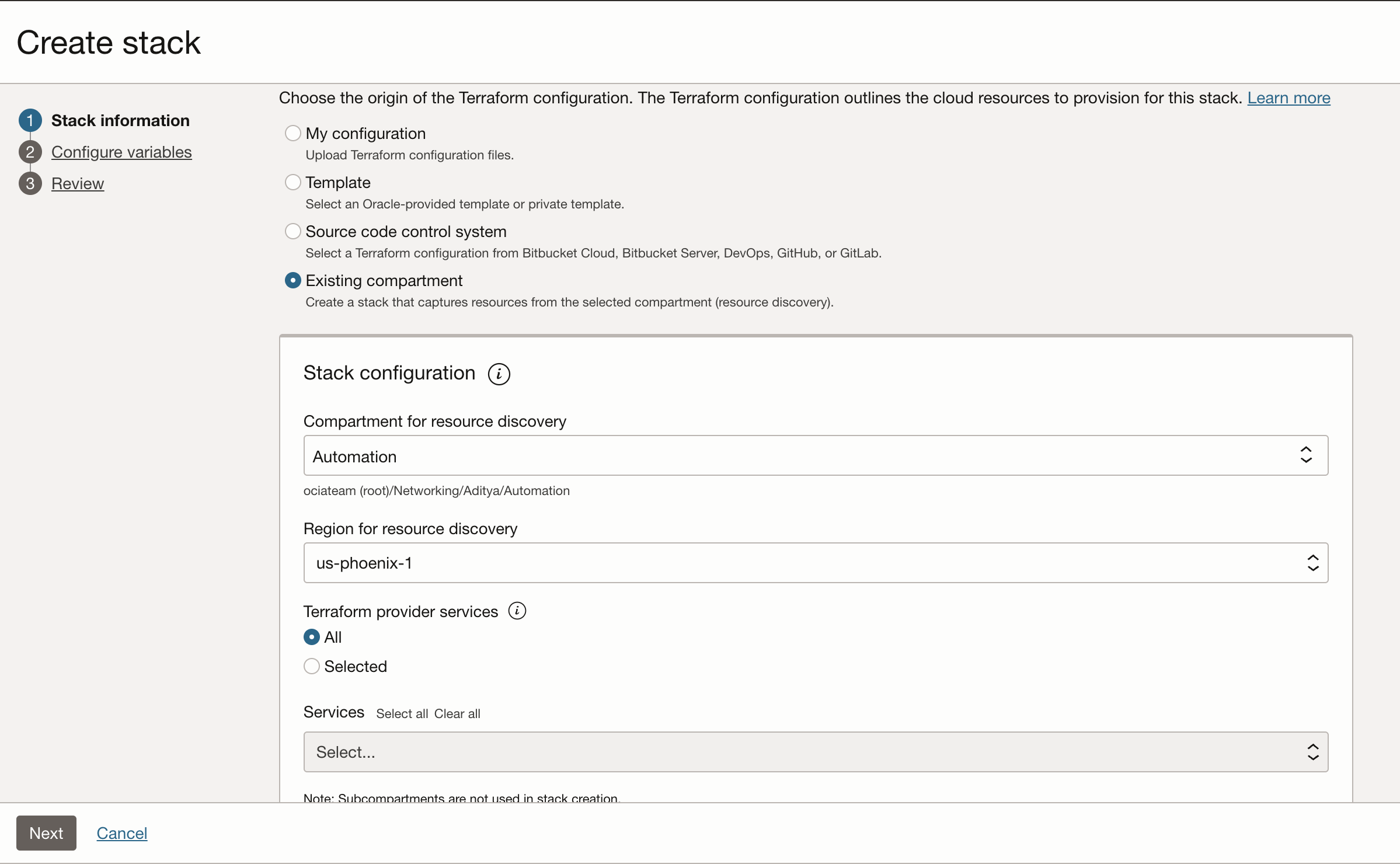
Task: Open the Services Select... dropdown
Action: tap(816, 752)
